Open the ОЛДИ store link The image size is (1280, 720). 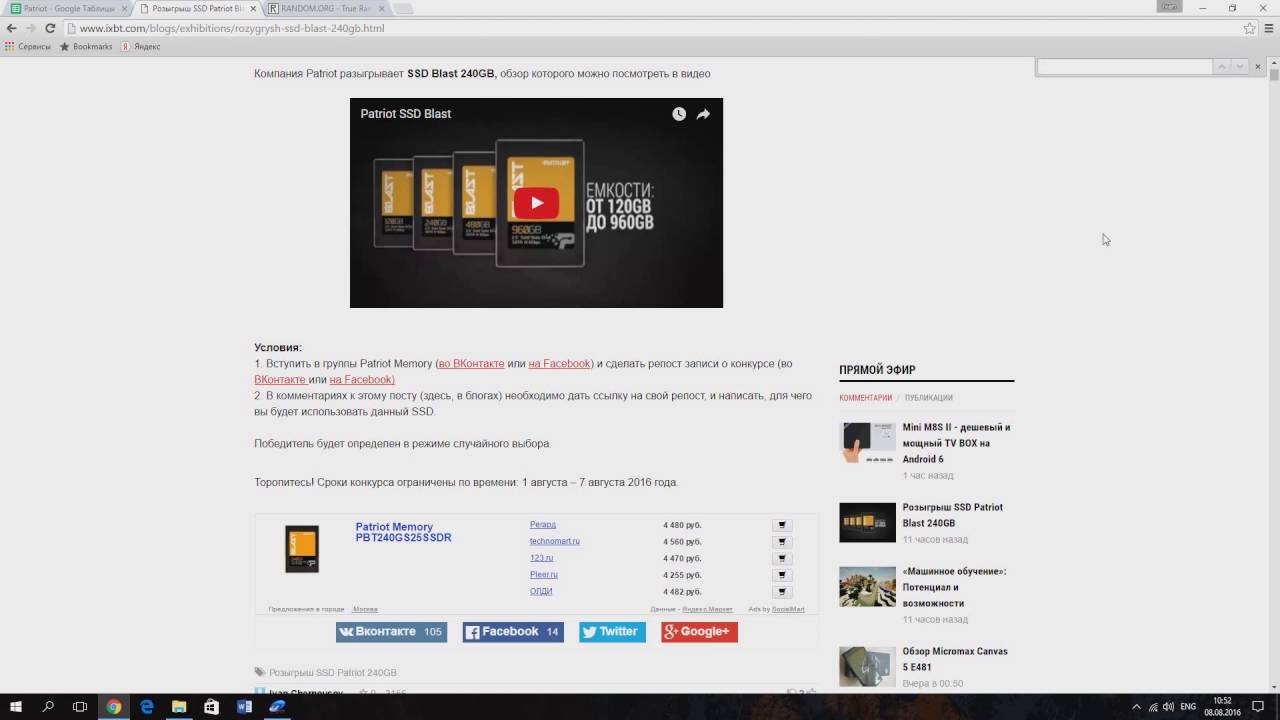(541, 591)
